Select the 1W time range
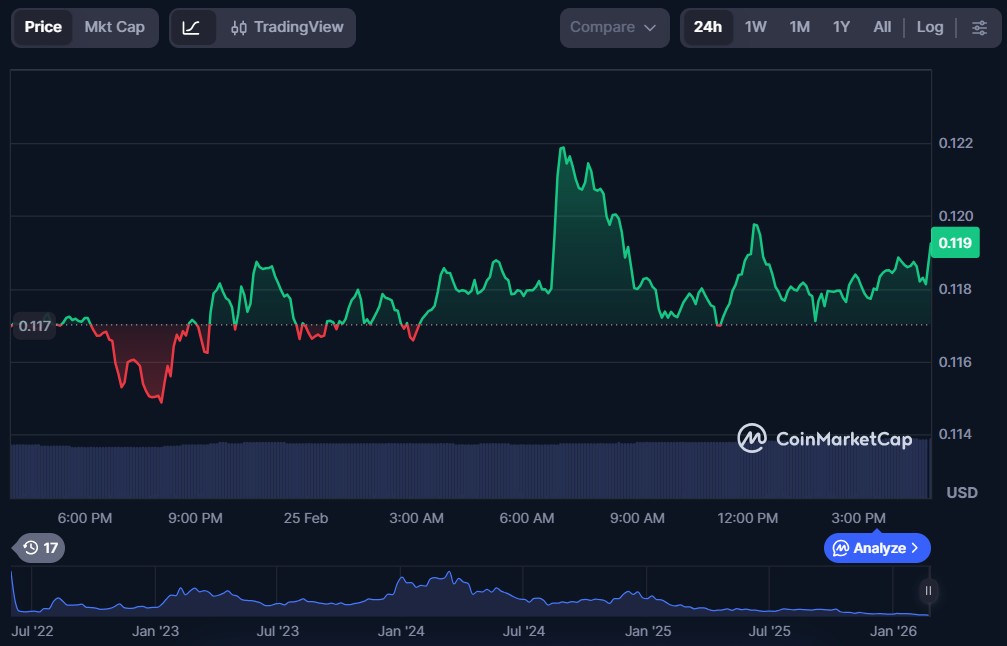This screenshot has height=646, width=1007. click(x=756, y=28)
